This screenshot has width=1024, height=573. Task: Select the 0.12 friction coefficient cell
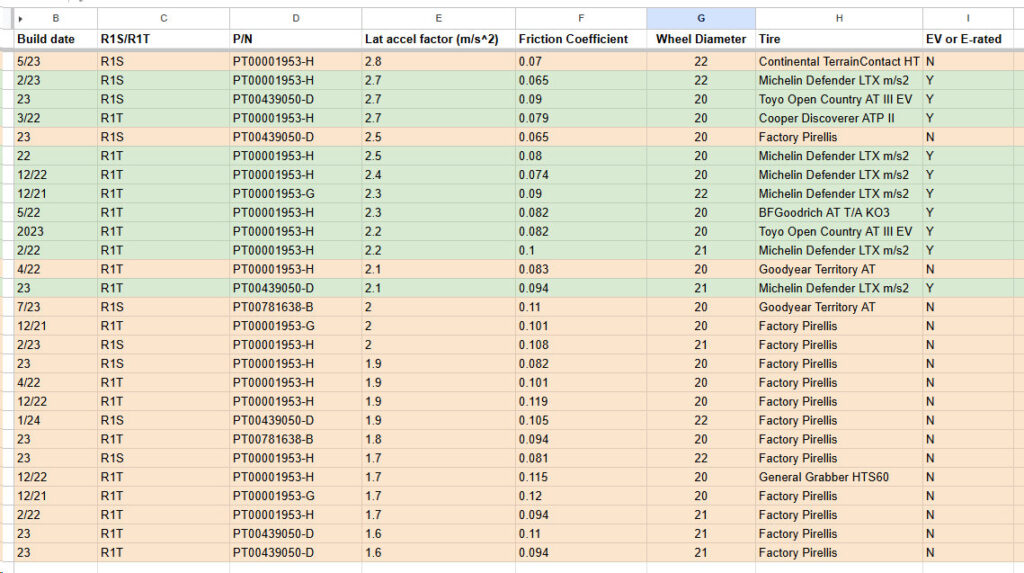[581, 496]
